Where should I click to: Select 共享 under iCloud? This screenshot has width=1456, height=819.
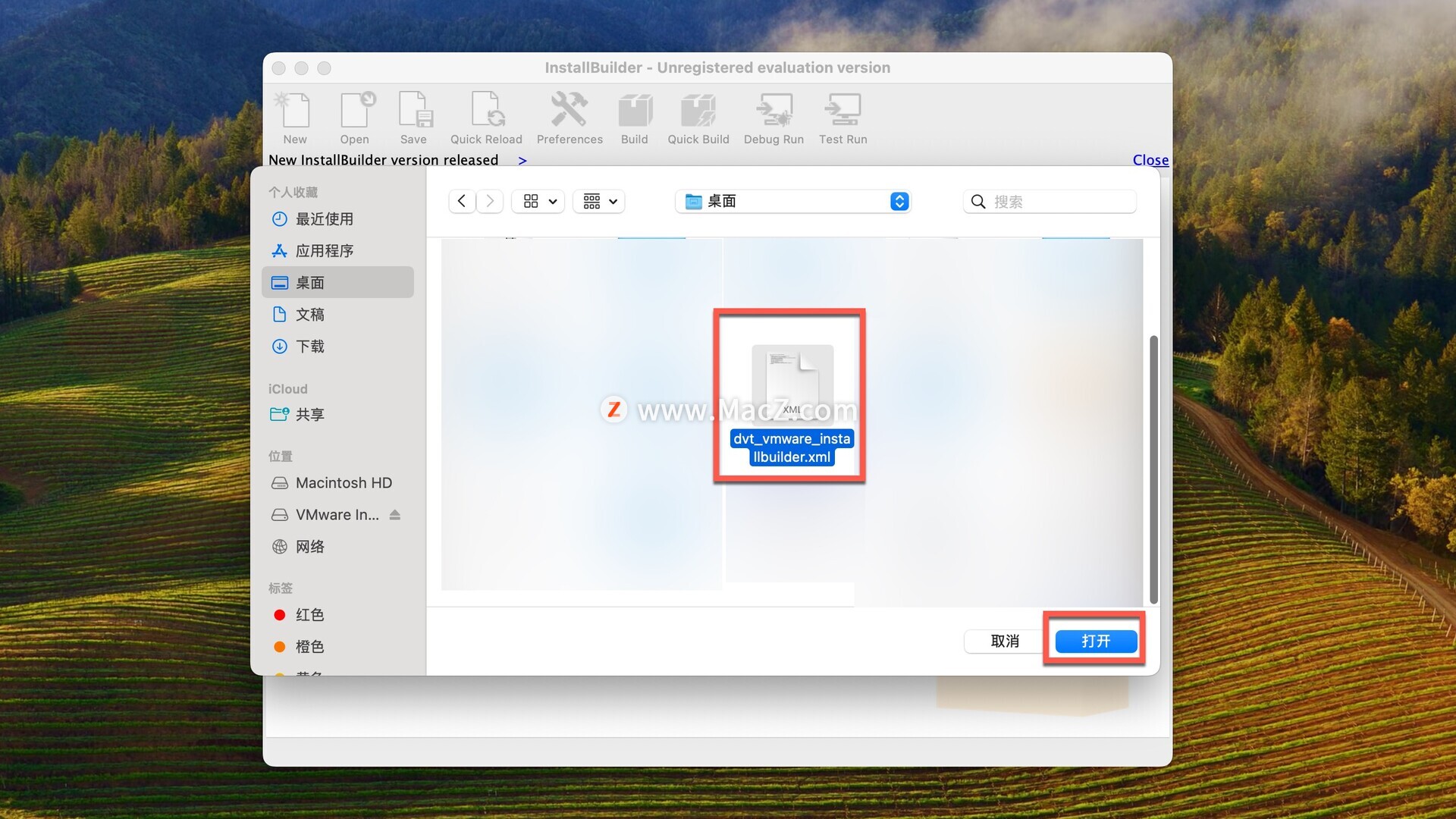337,415
